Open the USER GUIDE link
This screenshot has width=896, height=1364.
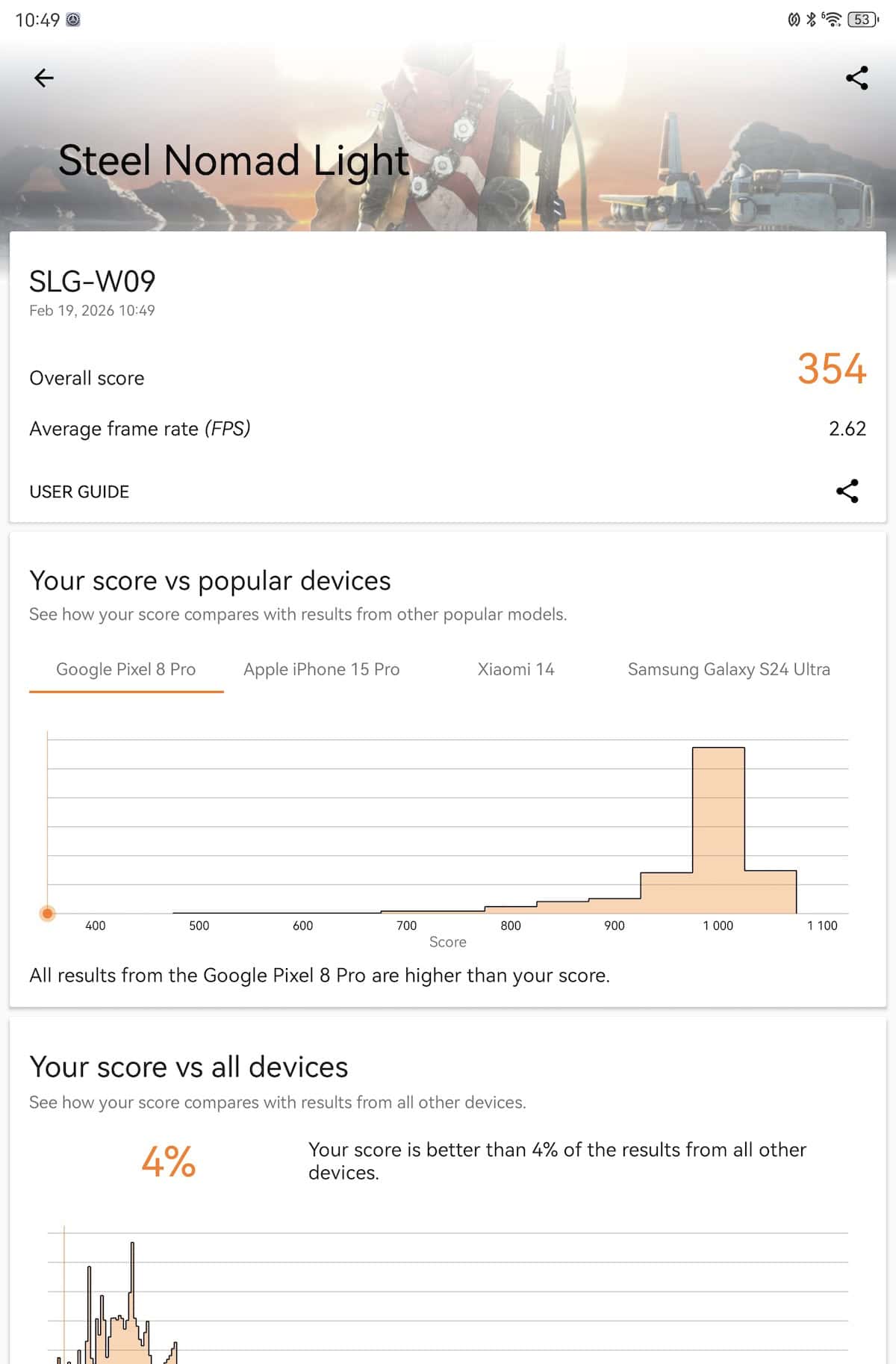pos(79,492)
